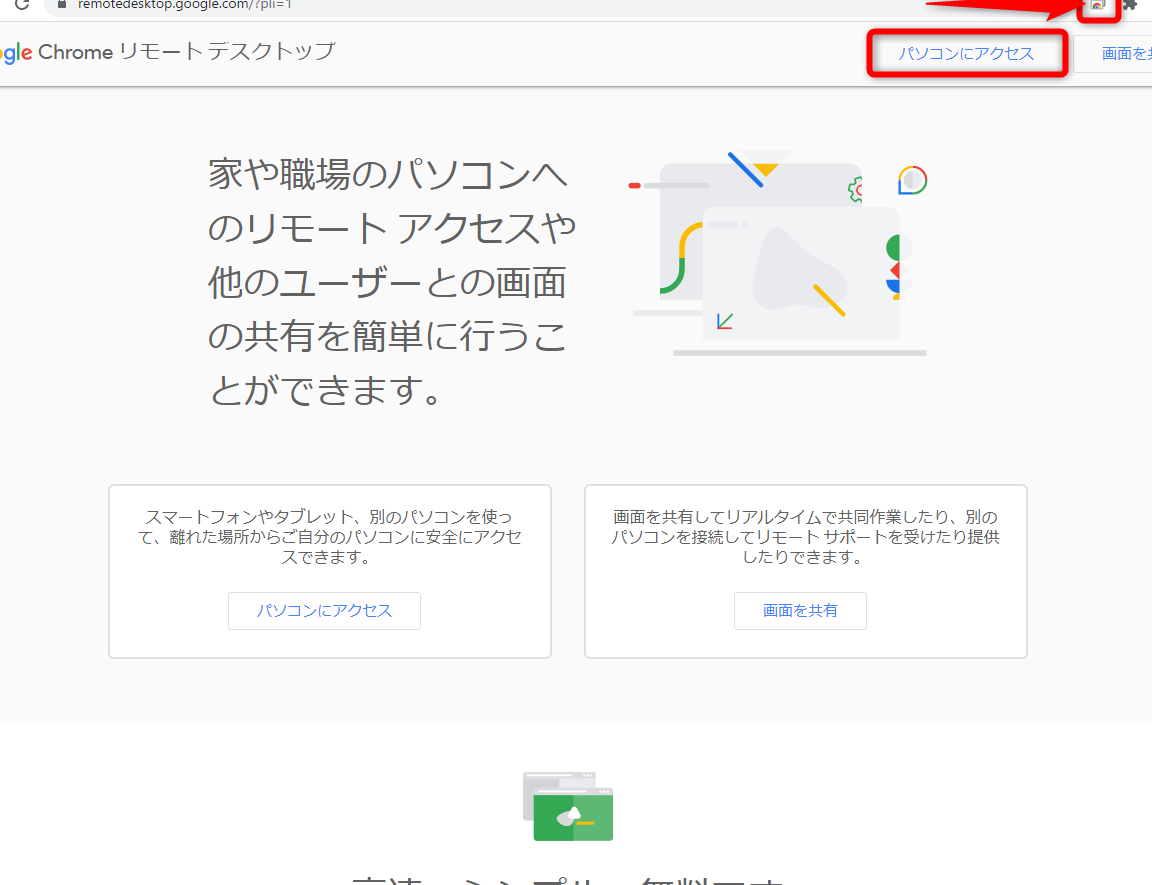Screen dimensions: 1152x885
Task: Open the Extensions puzzle-piece icon
Action: click(x=1130, y=4)
